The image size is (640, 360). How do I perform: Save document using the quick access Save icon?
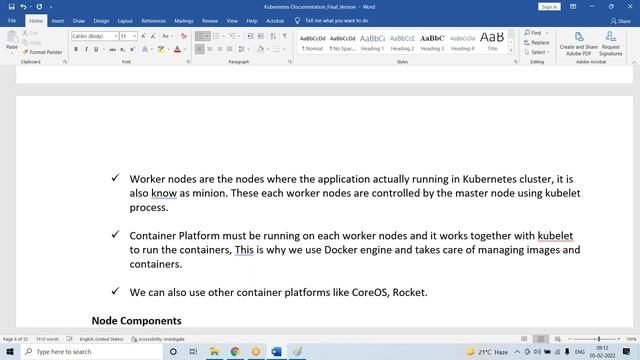[11, 7]
